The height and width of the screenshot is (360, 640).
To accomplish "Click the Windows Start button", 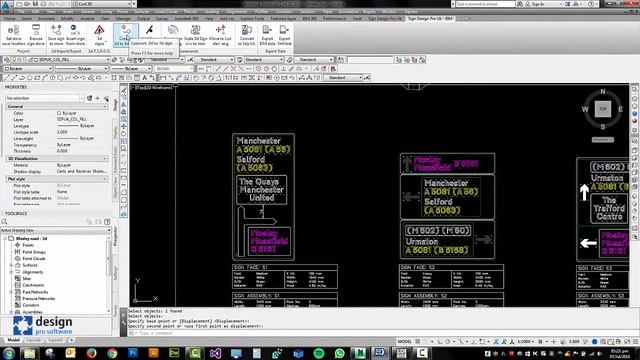I will pyautogui.click(x=8, y=353).
